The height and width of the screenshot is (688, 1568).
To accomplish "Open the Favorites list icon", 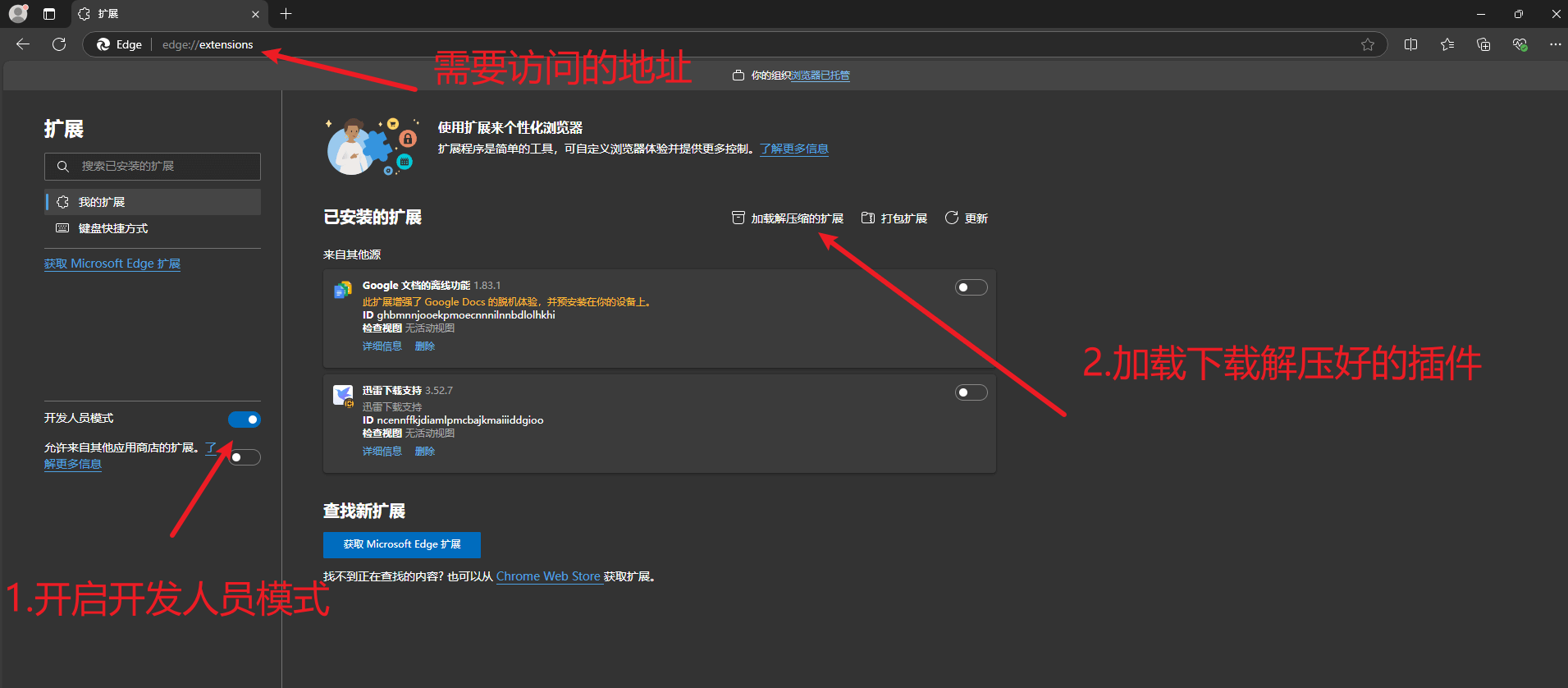I will pyautogui.click(x=1447, y=44).
